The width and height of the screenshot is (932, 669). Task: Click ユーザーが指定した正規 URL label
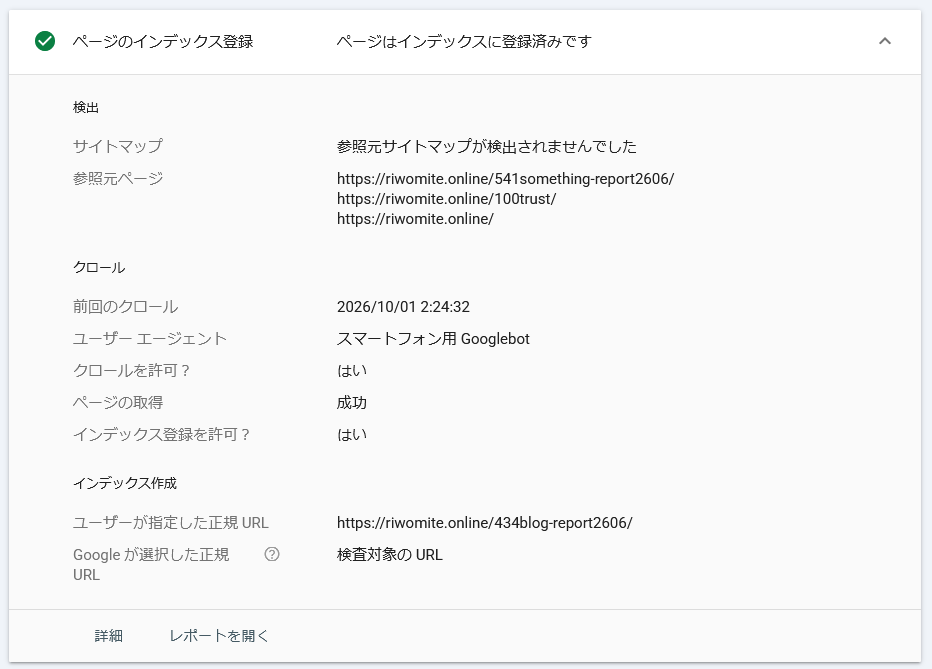[171, 523]
